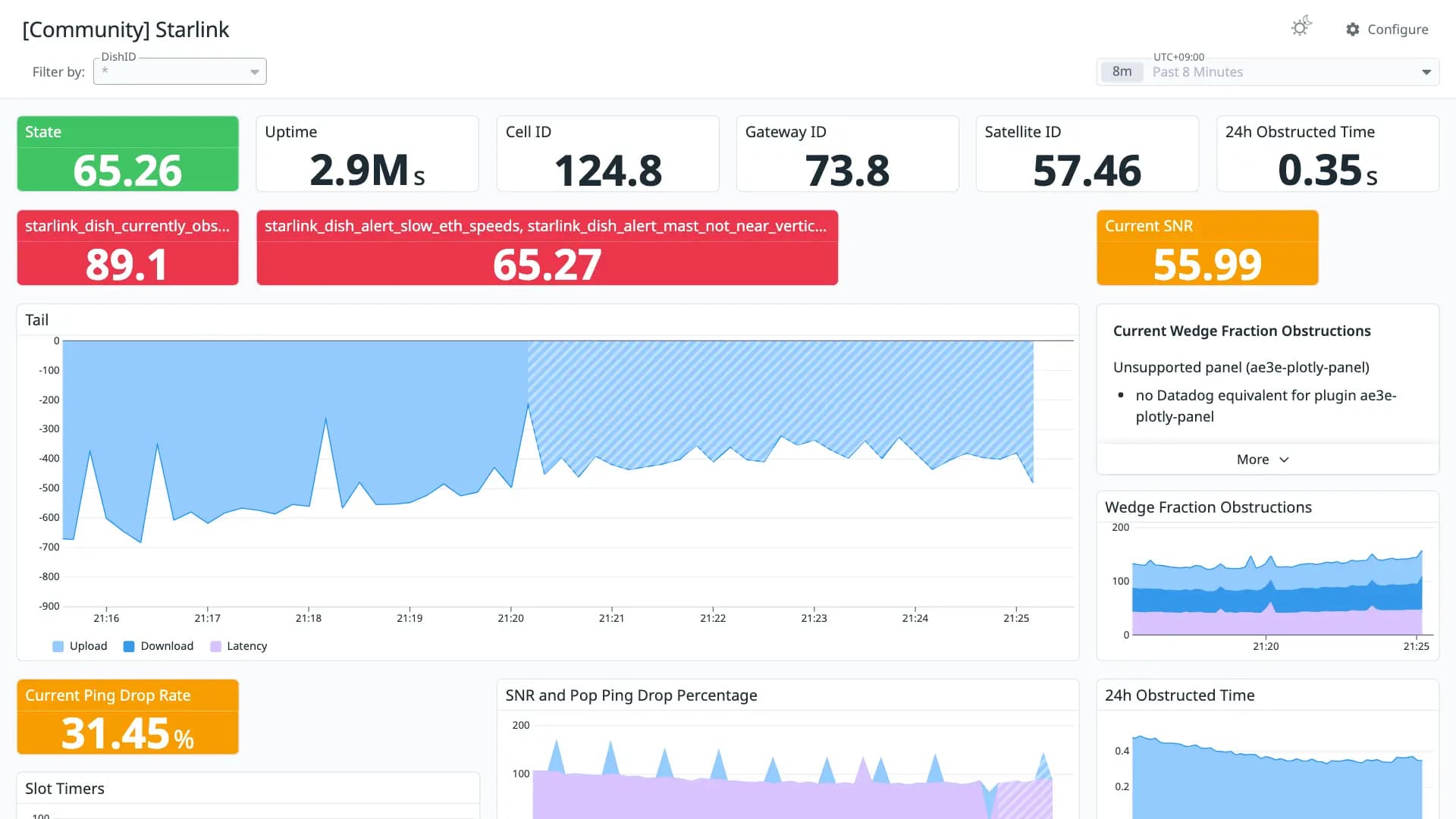Click the 21:20 tick label on Tail graph
Screen dimensions: 1456x819
point(510,618)
